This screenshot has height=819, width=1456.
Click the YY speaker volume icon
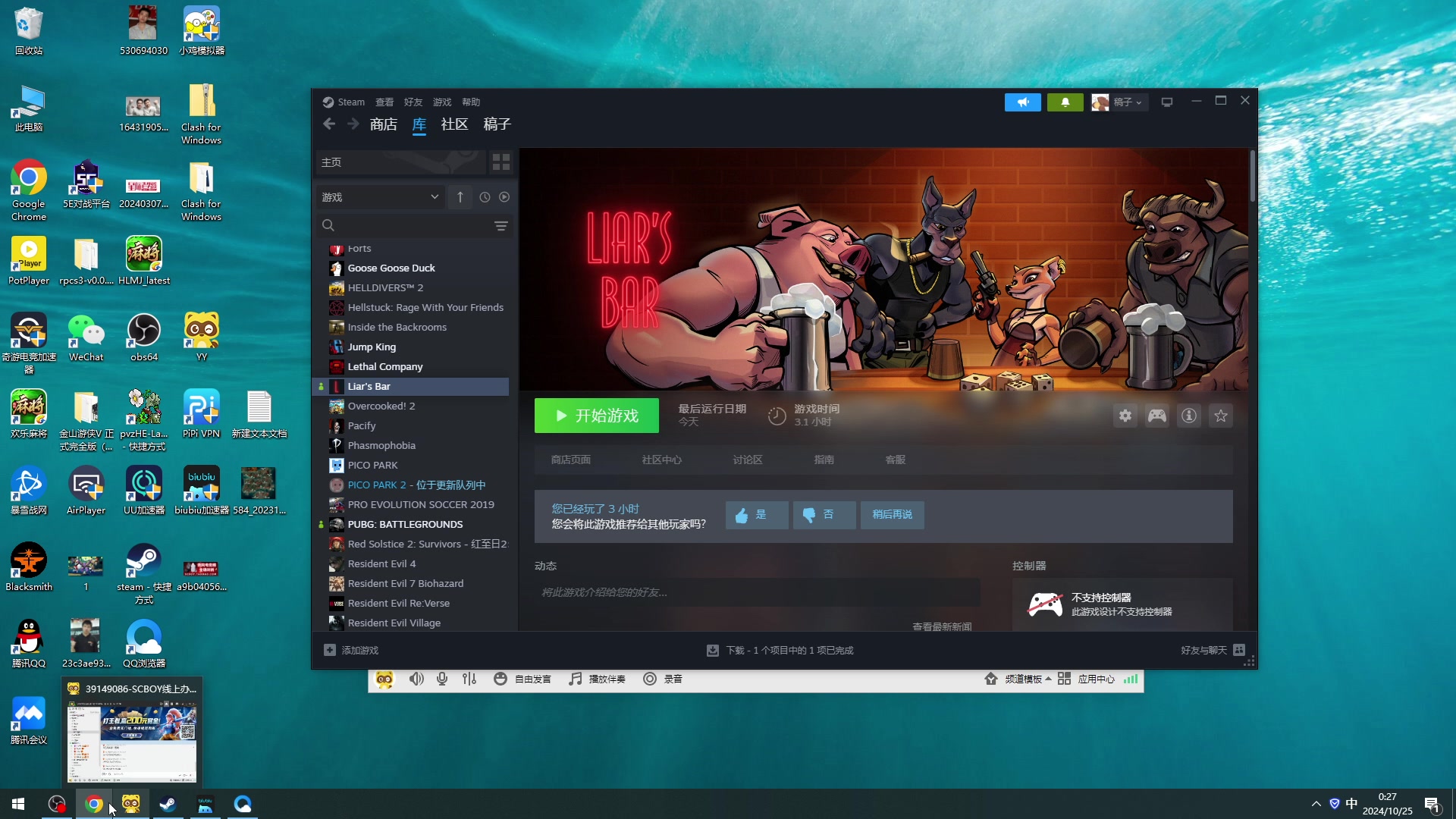pos(416,679)
